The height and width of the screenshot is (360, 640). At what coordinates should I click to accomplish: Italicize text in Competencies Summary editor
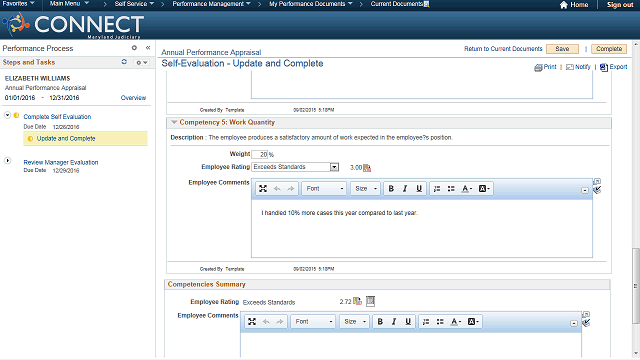pyautogui.click(x=394, y=322)
